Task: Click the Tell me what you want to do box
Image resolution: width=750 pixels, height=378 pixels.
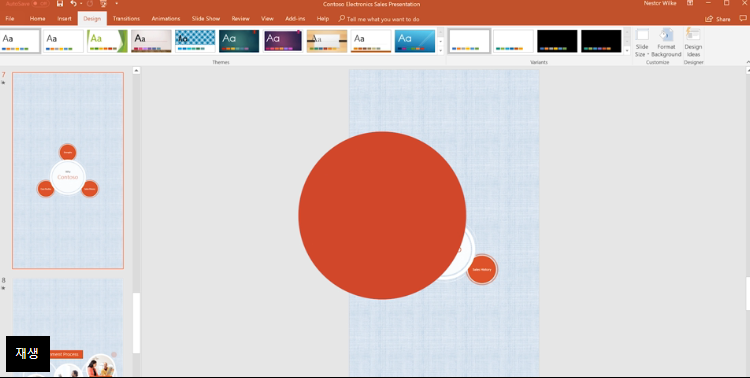Action: point(379,19)
